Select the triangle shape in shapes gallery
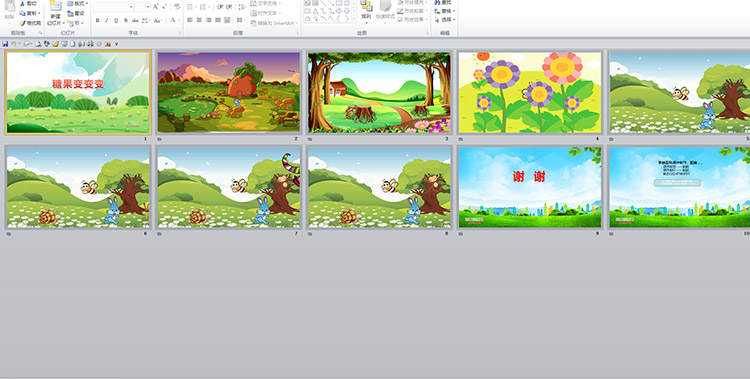The image size is (750, 379). 315,11
